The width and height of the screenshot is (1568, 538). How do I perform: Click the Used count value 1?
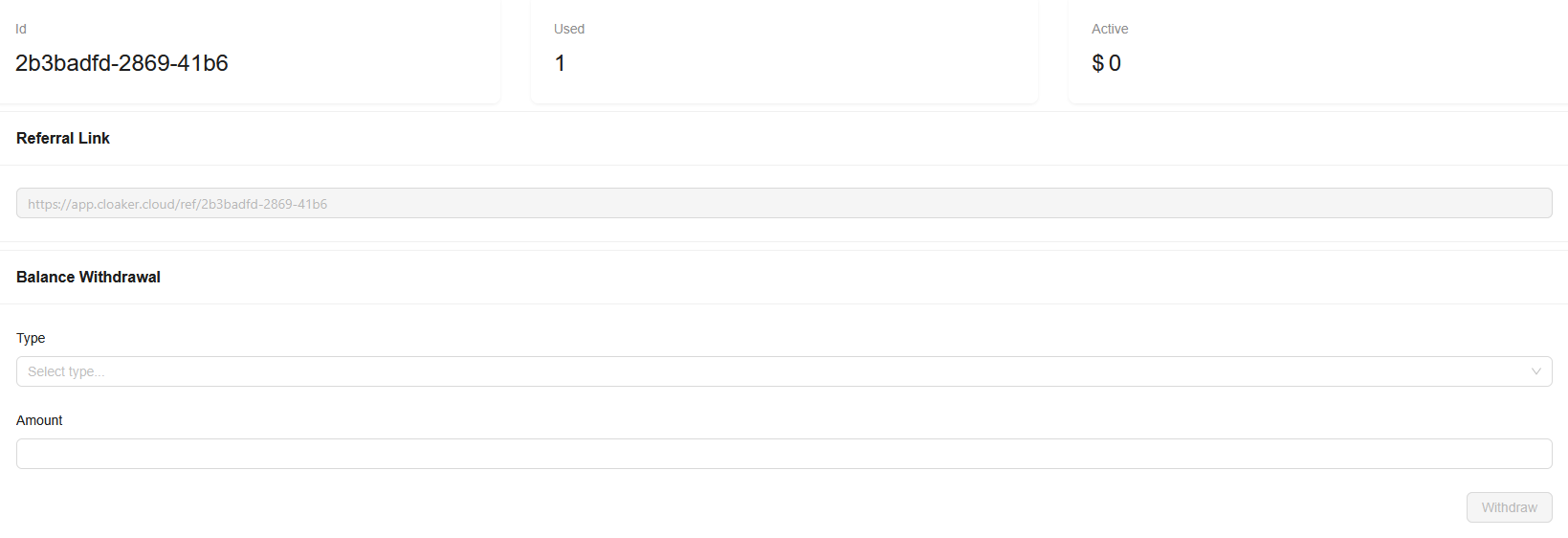560,63
